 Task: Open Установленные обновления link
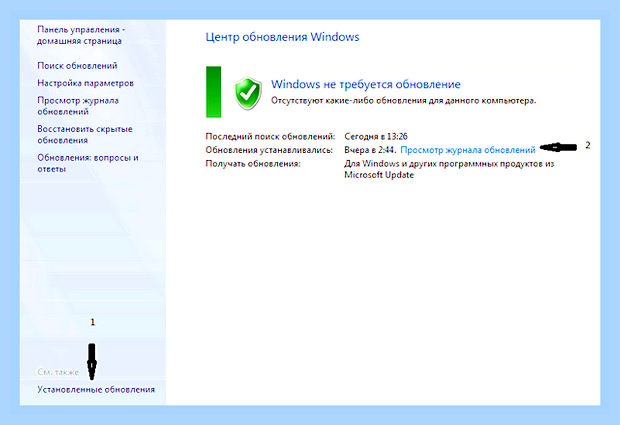[x=96, y=389]
